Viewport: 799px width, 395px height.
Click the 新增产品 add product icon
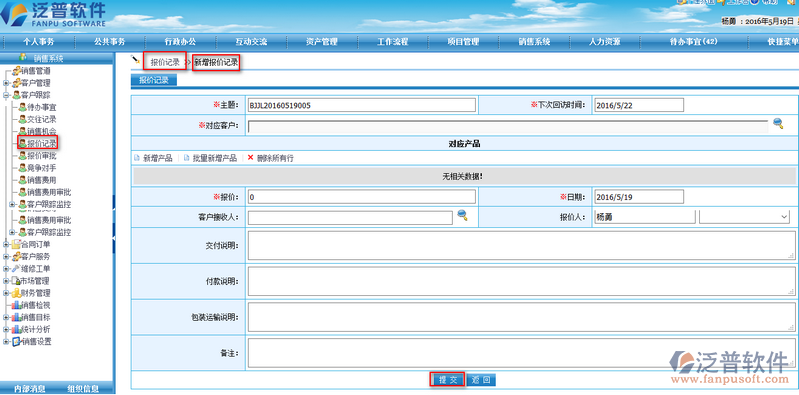(x=137, y=158)
